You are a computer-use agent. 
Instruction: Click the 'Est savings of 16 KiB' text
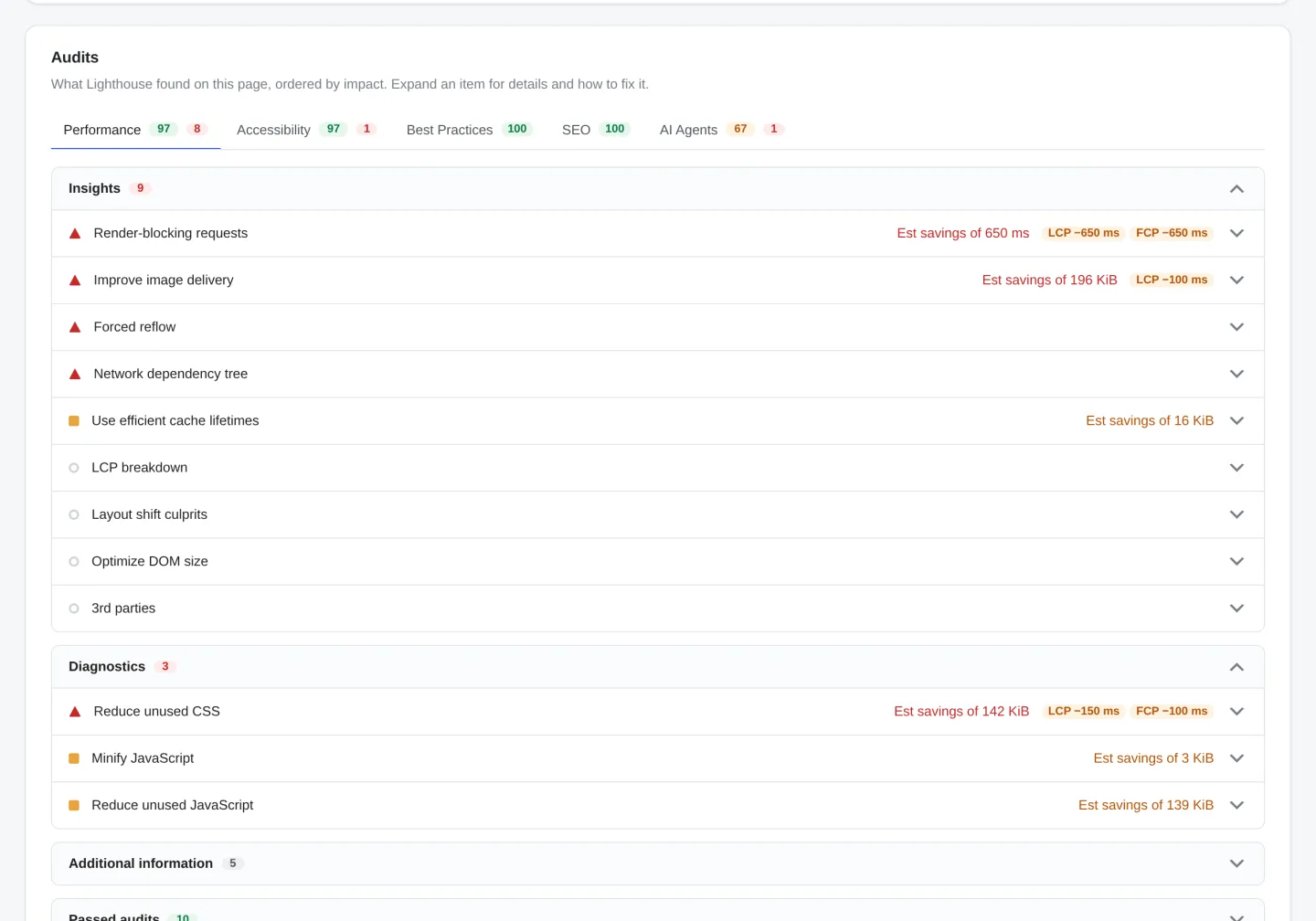coord(1150,420)
